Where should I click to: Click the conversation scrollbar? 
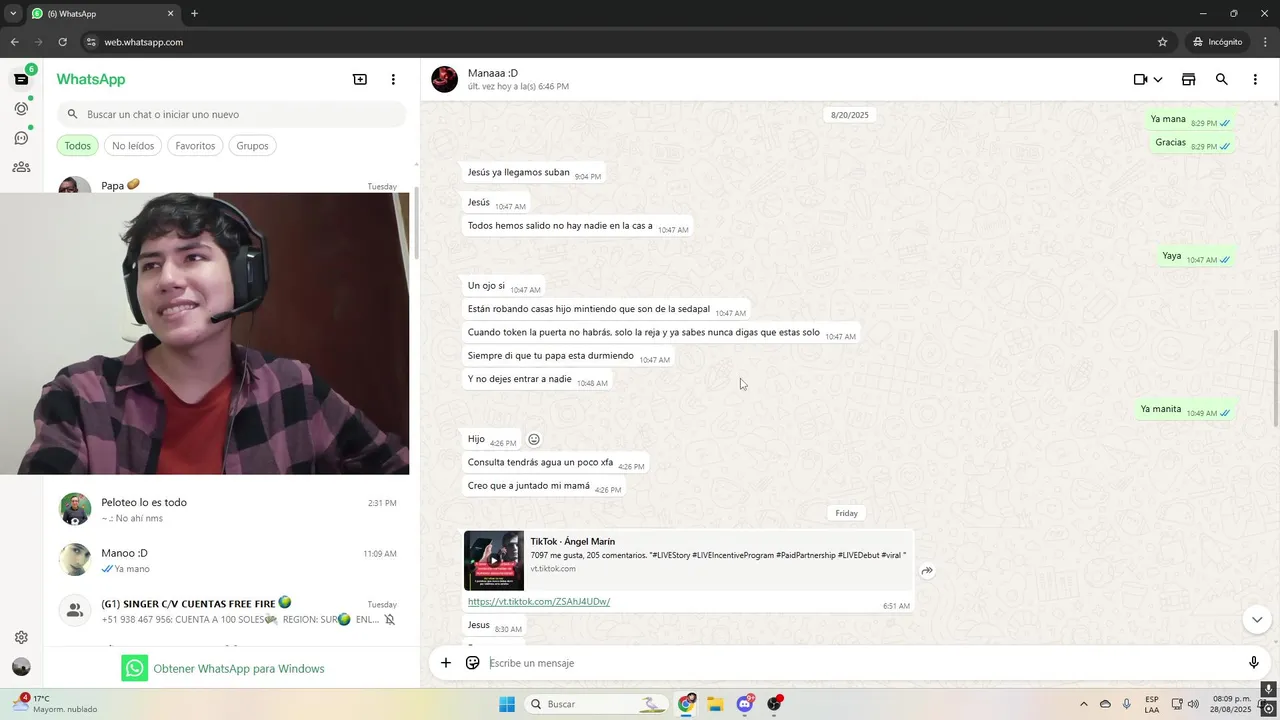(1274, 378)
